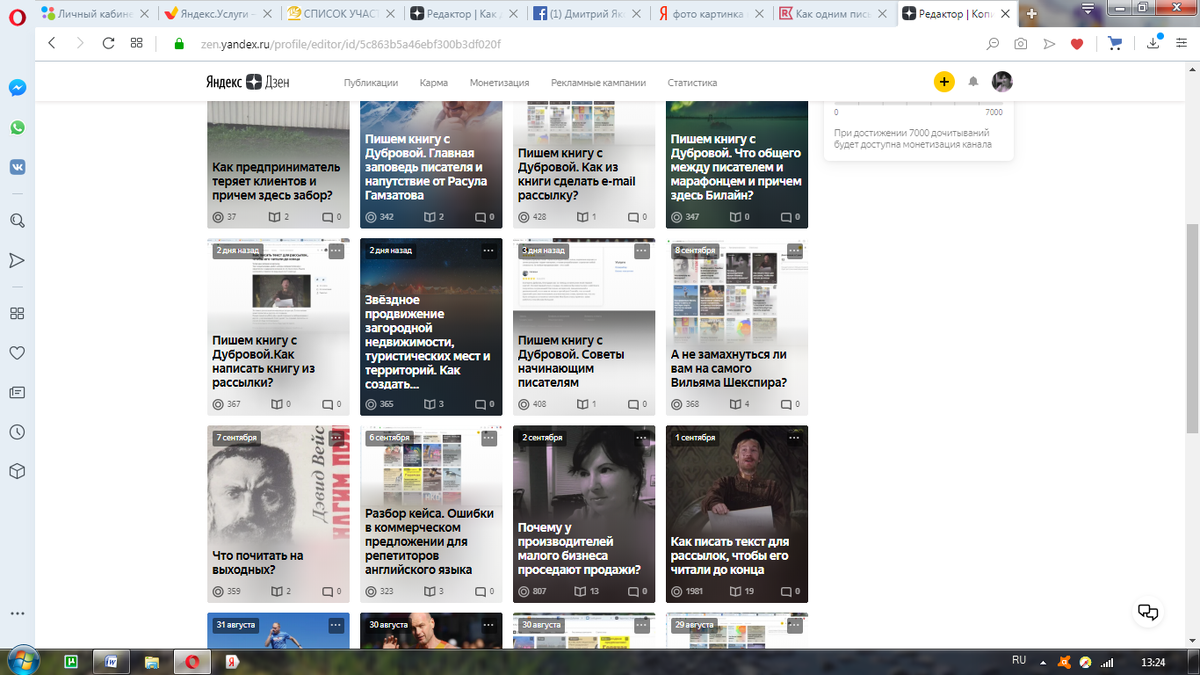Open extensions cube icon in sidebar
This screenshot has width=1200, height=675.
coord(17,471)
